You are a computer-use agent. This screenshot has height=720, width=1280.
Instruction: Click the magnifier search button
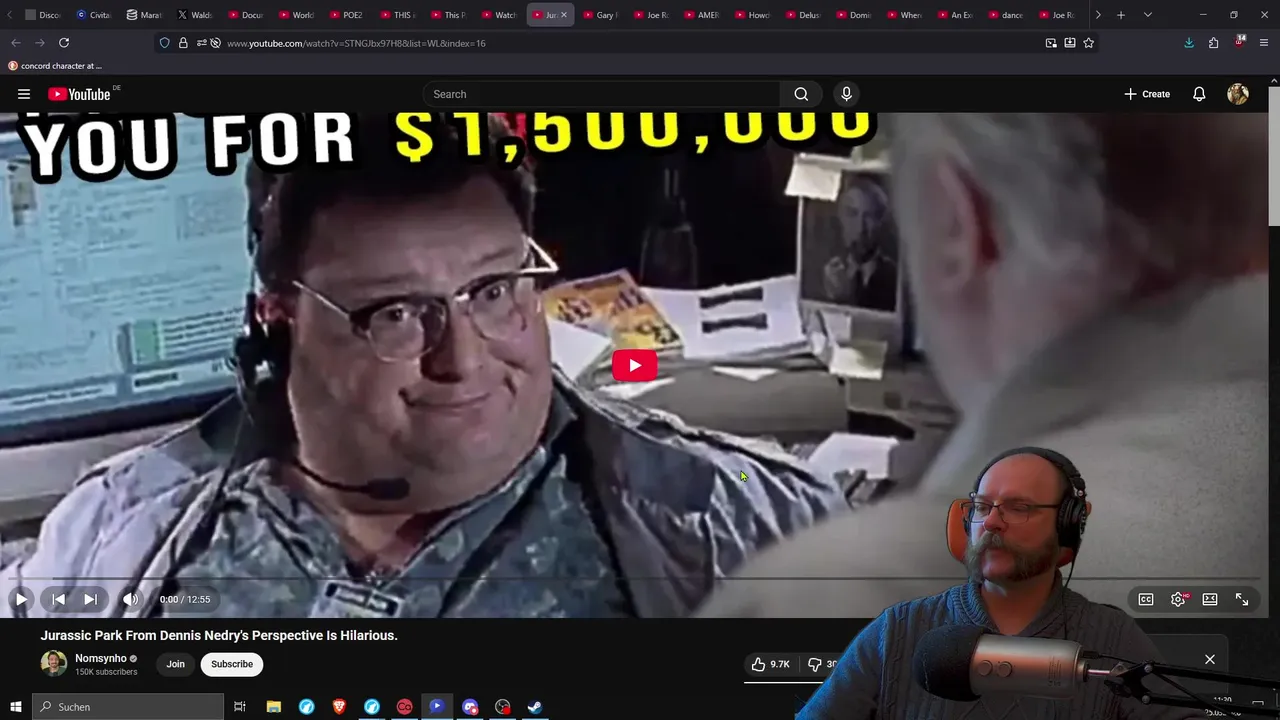(801, 94)
